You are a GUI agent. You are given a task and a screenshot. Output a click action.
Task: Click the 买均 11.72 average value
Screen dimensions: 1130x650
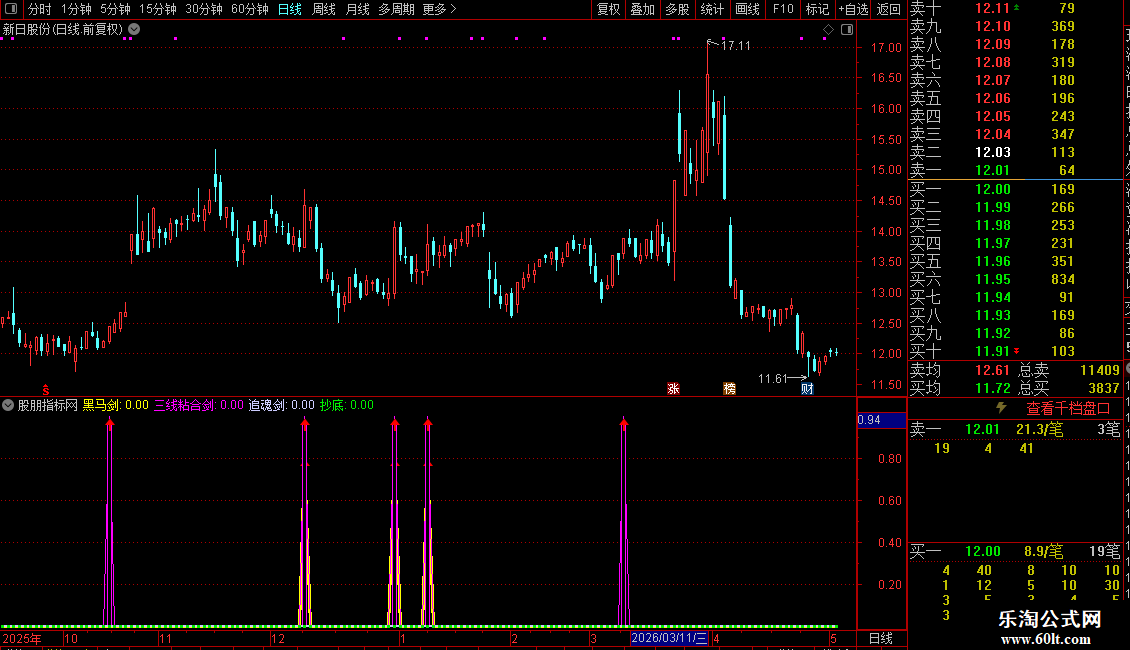(992, 388)
